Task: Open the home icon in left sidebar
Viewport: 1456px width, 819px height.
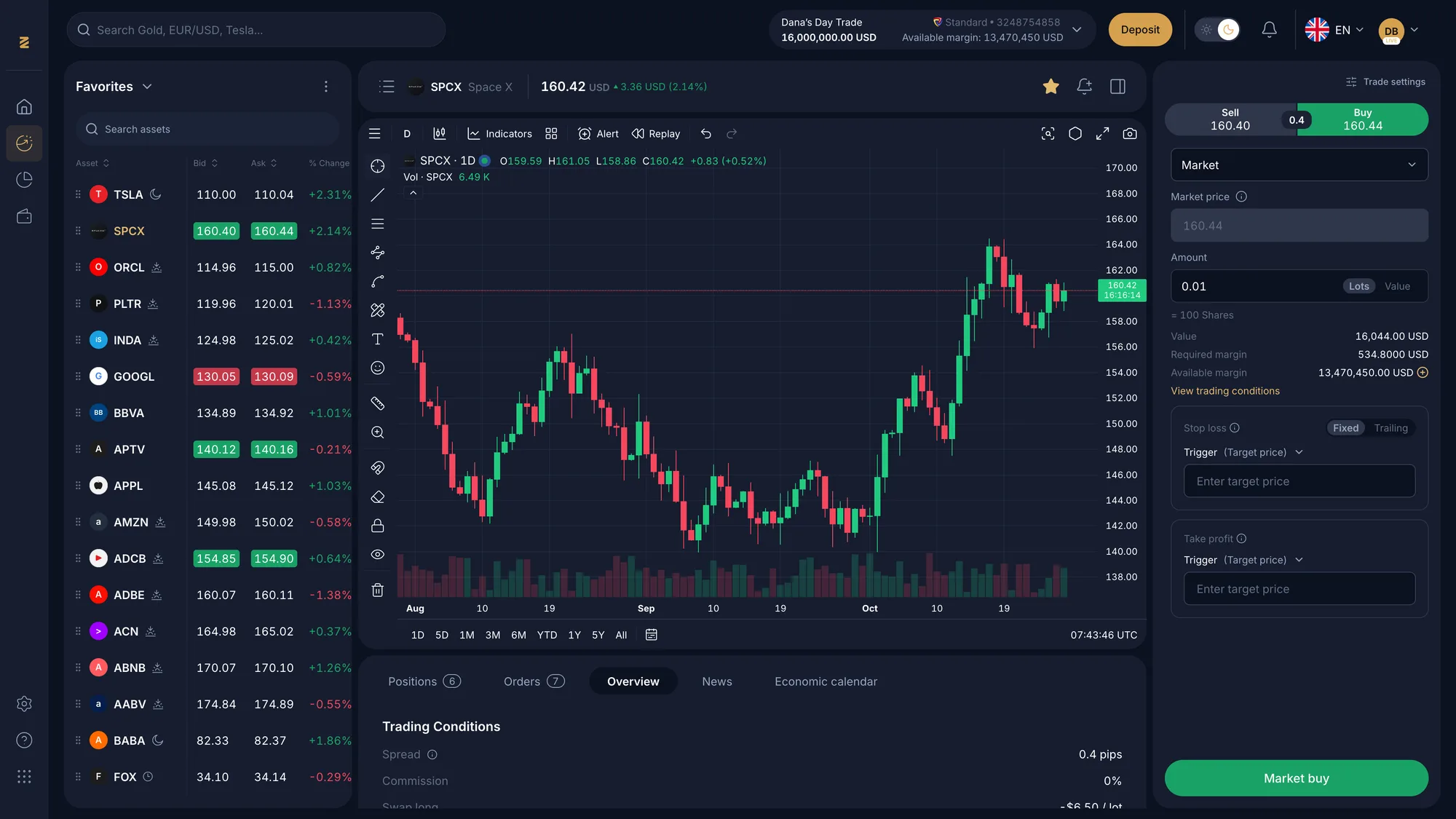Action: (24, 107)
